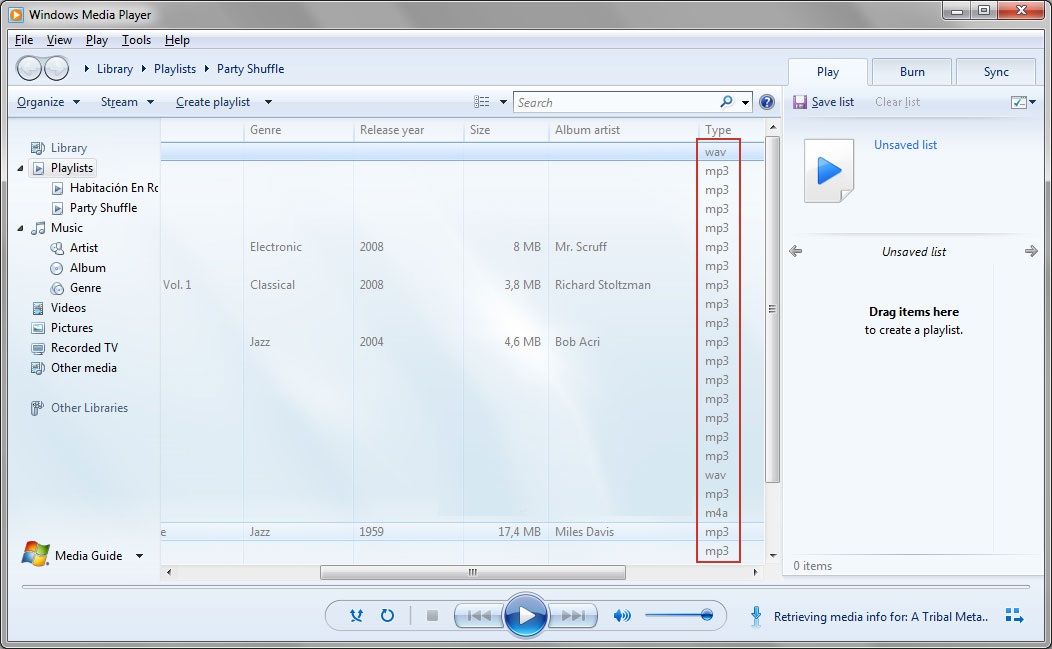
Task: Click the Save list floppy disk icon
Action: pos(799,102)
